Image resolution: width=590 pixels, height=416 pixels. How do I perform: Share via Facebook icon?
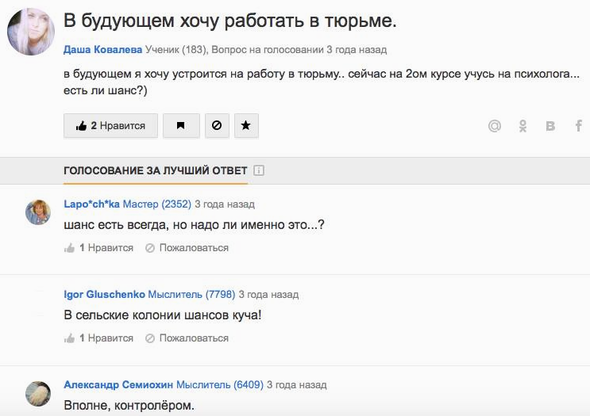(579, 126)
